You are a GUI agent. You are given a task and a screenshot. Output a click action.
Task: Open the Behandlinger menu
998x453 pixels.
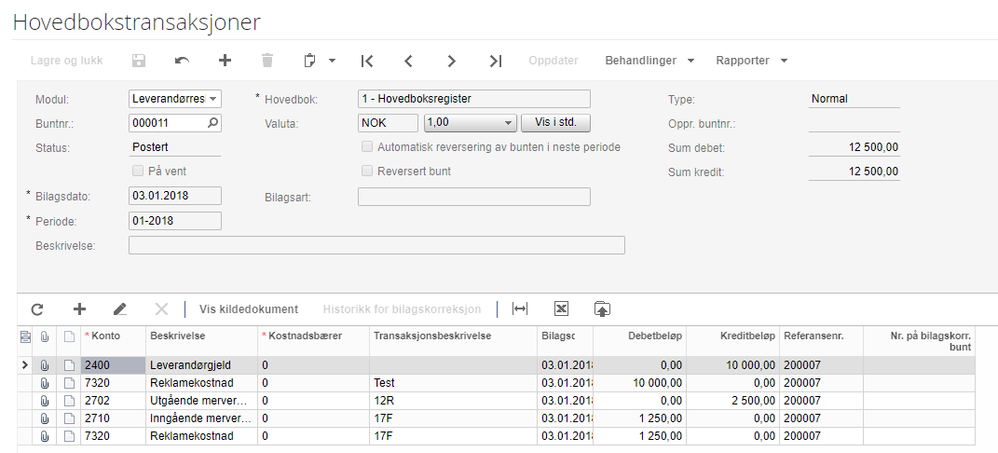(x=650, y=61)
